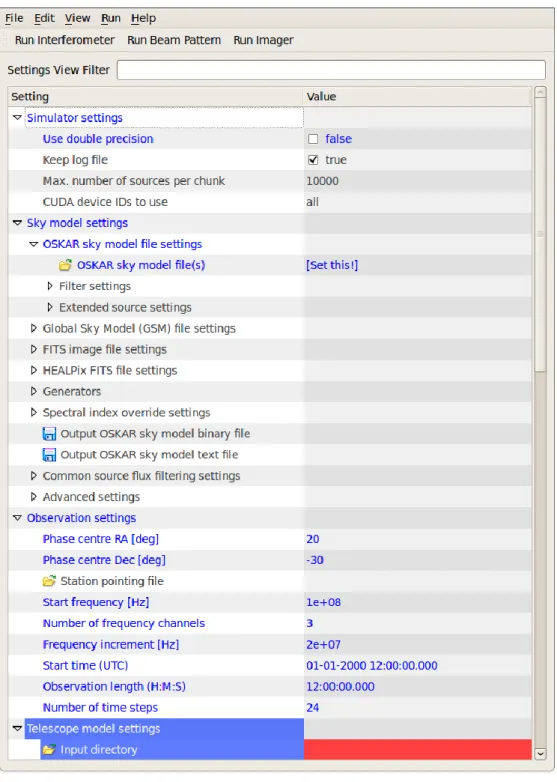Open the Help menu
Viewport: 557px width, 782px height.
tap(144, 18)
